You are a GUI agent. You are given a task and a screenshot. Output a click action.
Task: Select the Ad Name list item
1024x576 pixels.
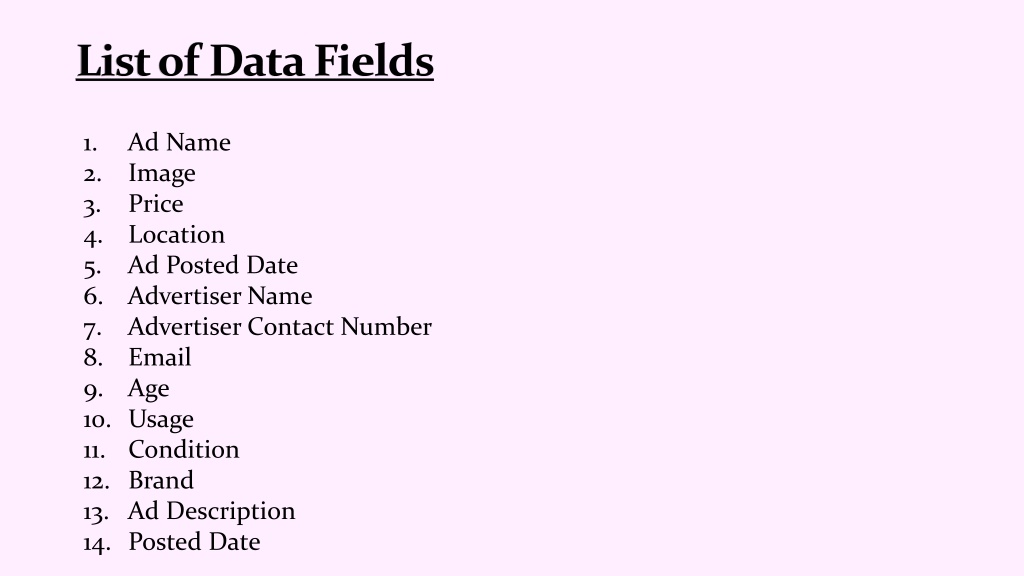pos(179,142)
